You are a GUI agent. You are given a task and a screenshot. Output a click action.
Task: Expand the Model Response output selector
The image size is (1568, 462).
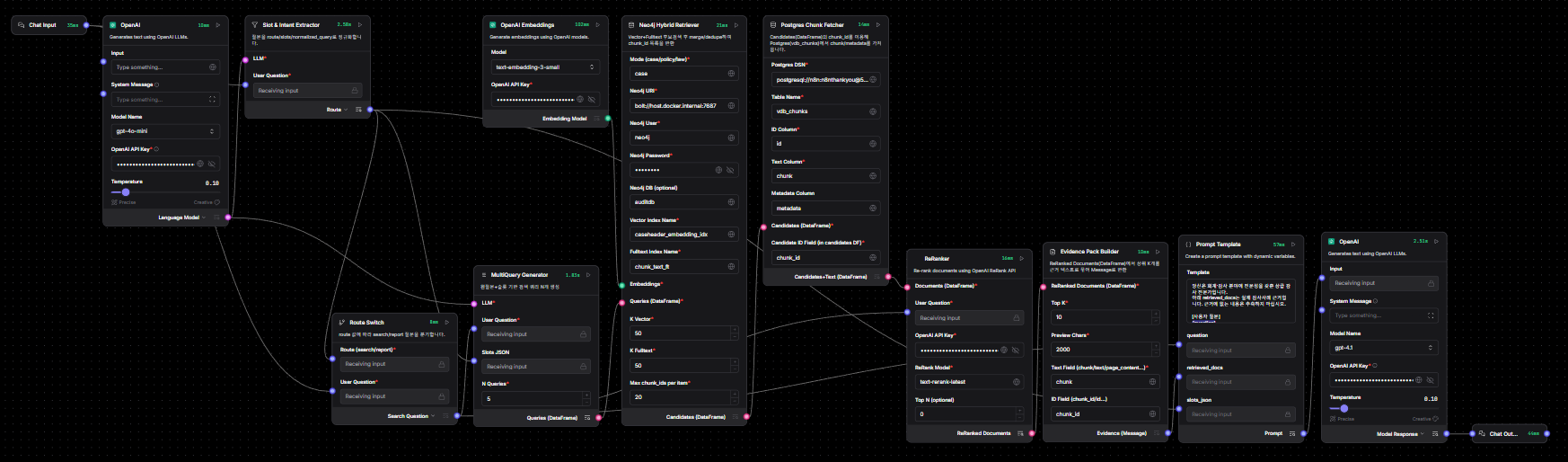pos(1424,434)
